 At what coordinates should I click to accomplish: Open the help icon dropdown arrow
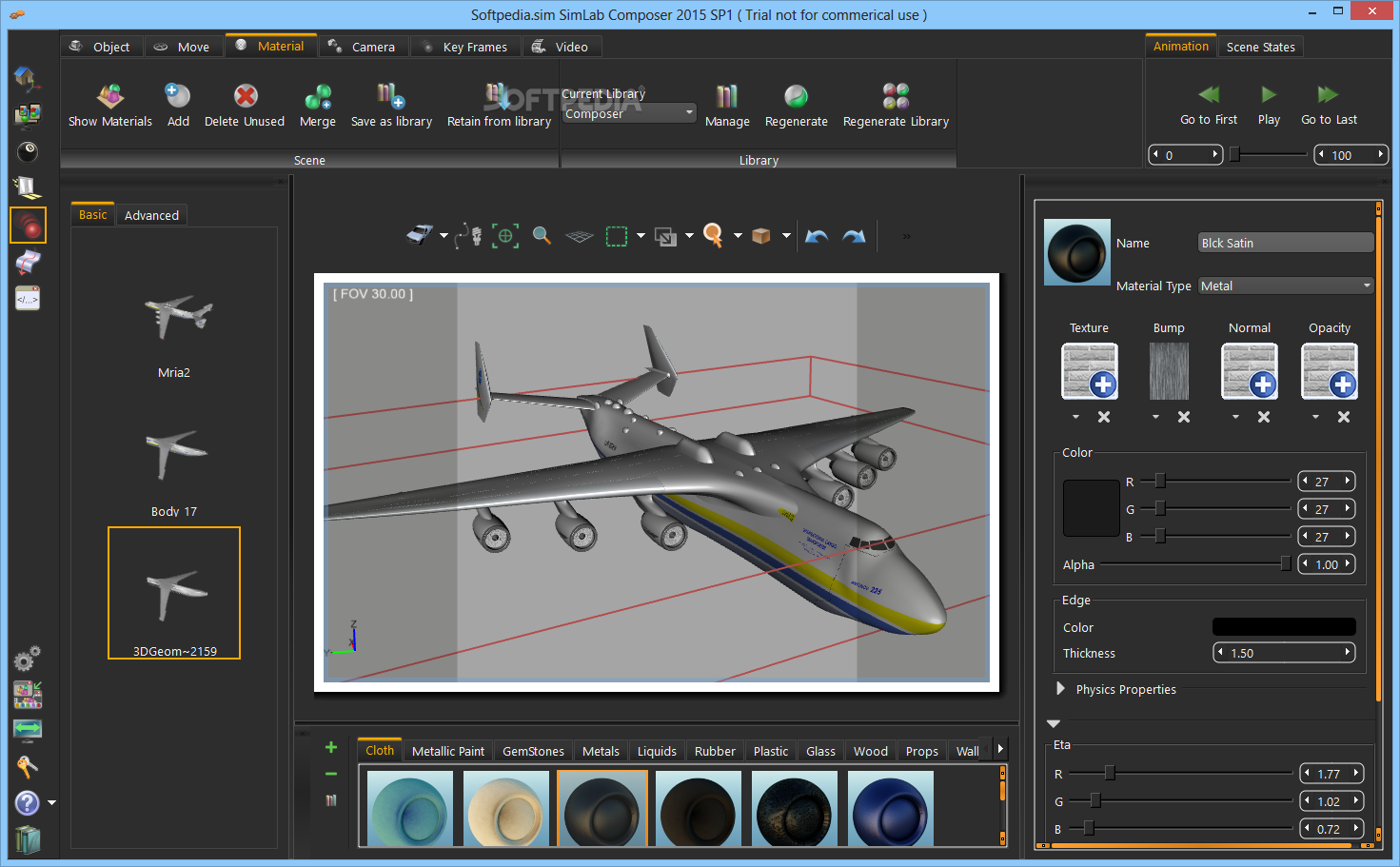[x=51, y=803]
